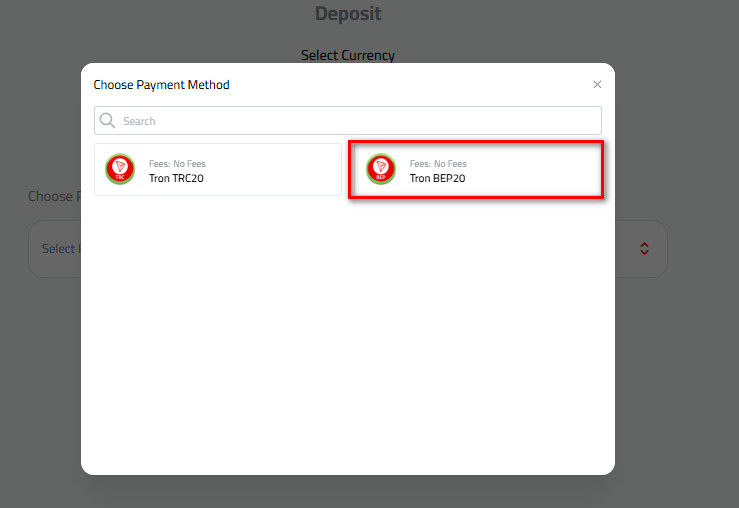This screenshot has height=508, width=739.
Task: Click the Tron TRC20 coin icon
Action: pos(120,169)
